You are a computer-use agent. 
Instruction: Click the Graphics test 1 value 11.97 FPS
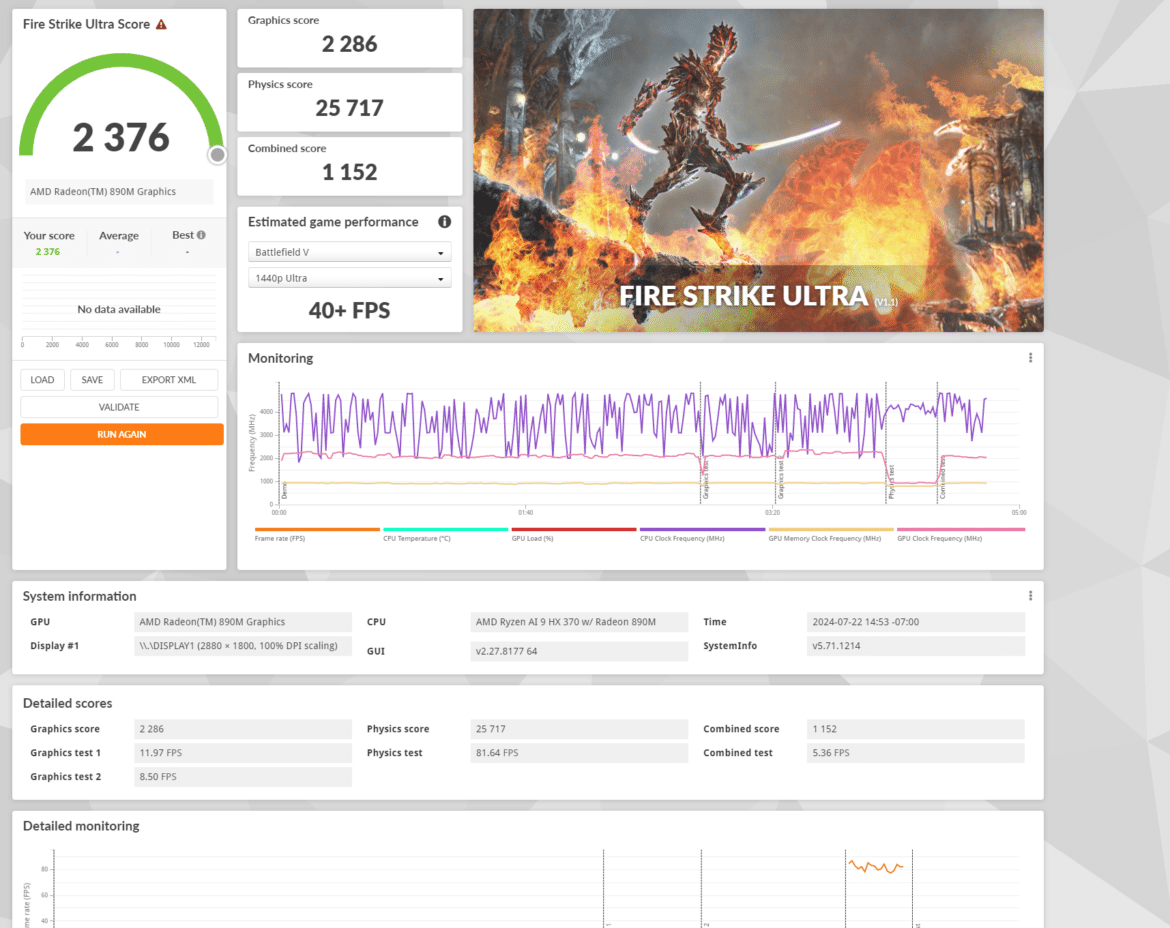243,753
